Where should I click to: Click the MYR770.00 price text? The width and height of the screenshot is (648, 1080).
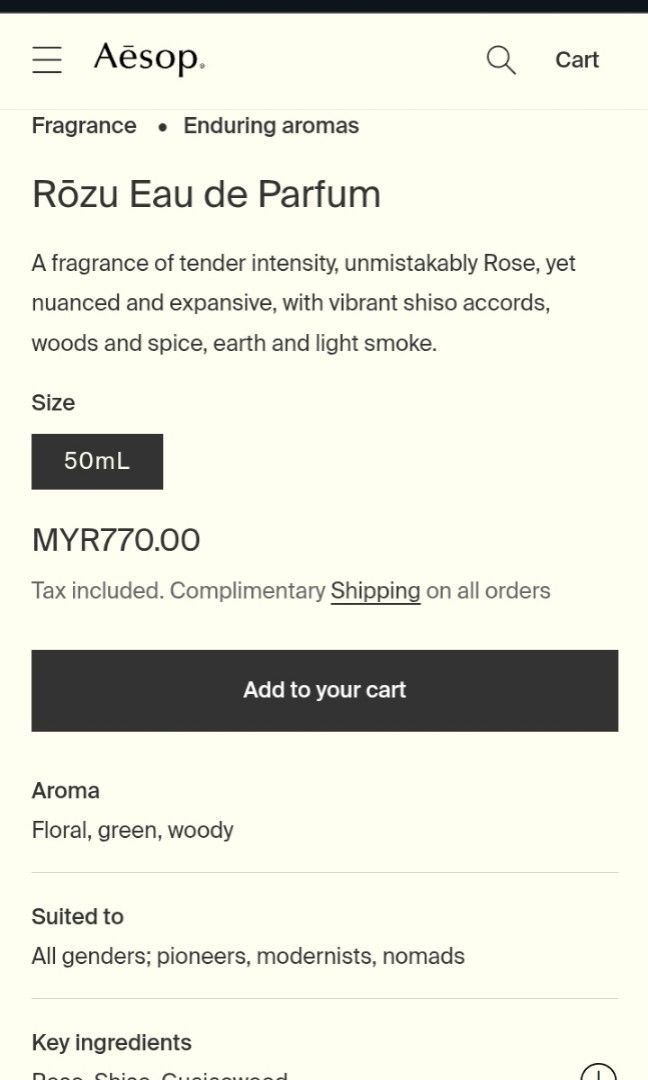(x=115, y=539)
